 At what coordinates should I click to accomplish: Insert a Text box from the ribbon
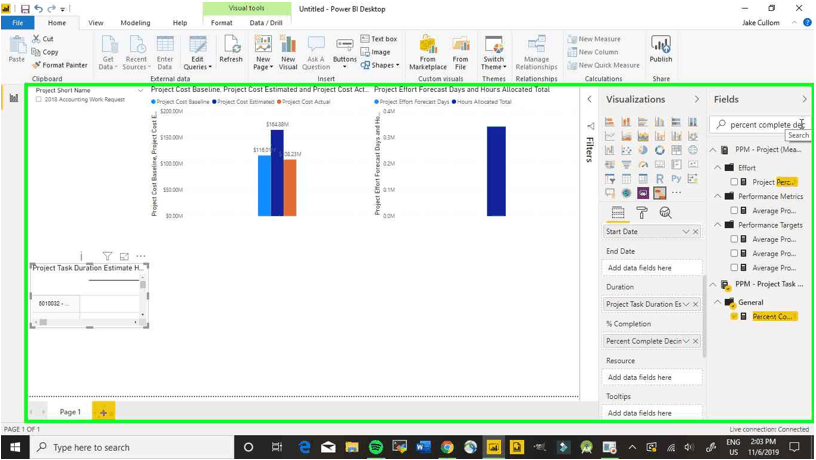(379, 39)
